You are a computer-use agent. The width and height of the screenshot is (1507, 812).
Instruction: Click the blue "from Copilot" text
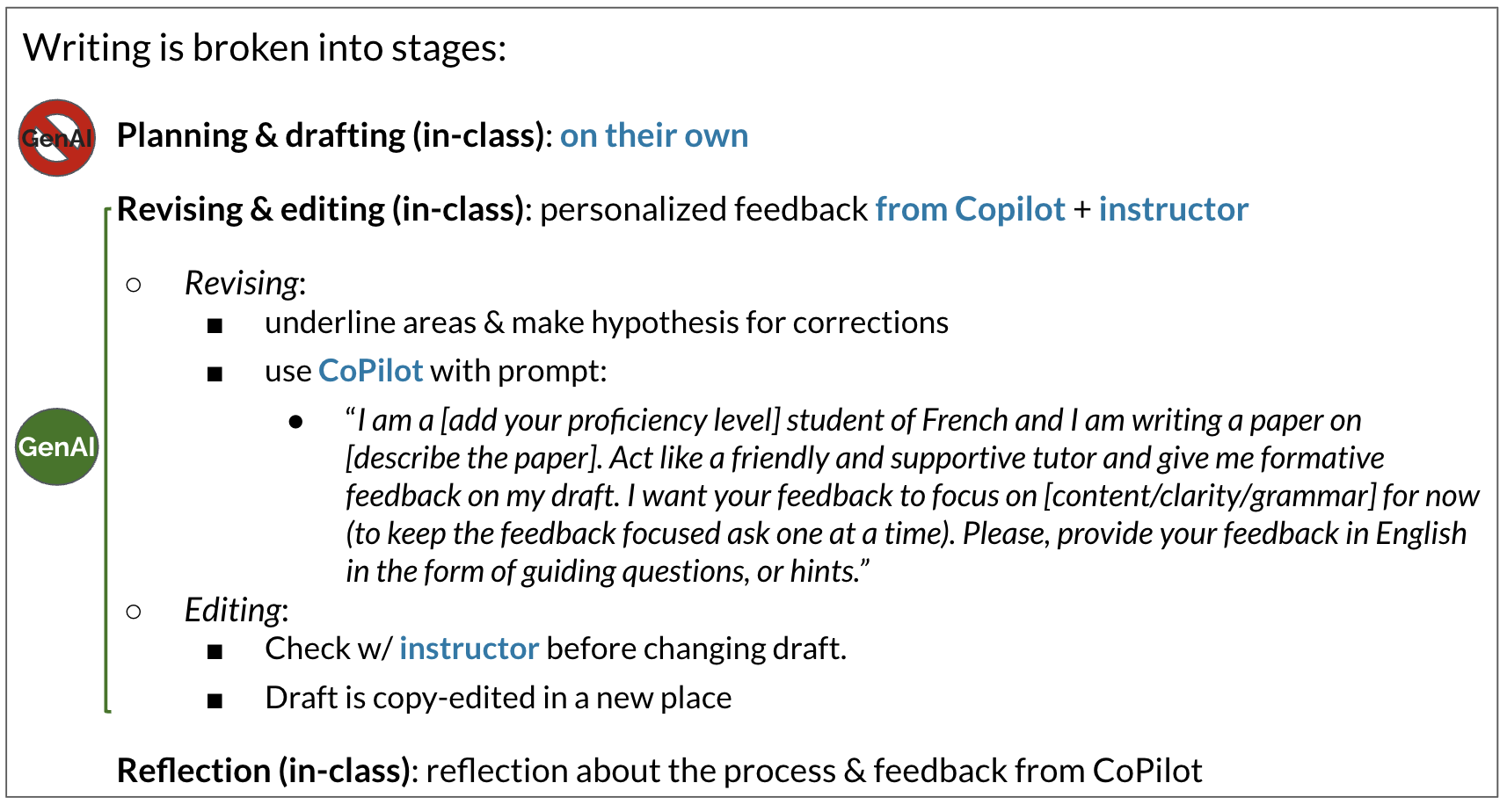970,209
